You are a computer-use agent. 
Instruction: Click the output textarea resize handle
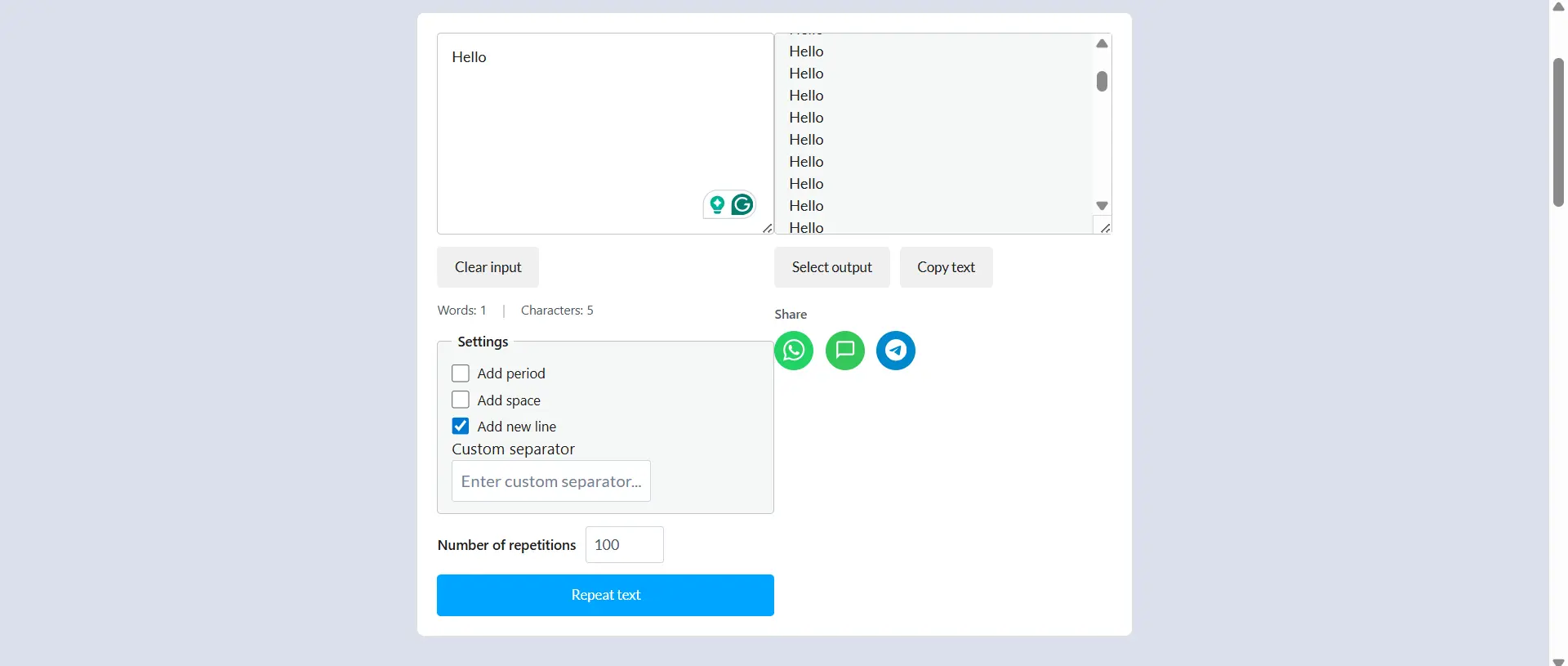(x=1105, y=228)
